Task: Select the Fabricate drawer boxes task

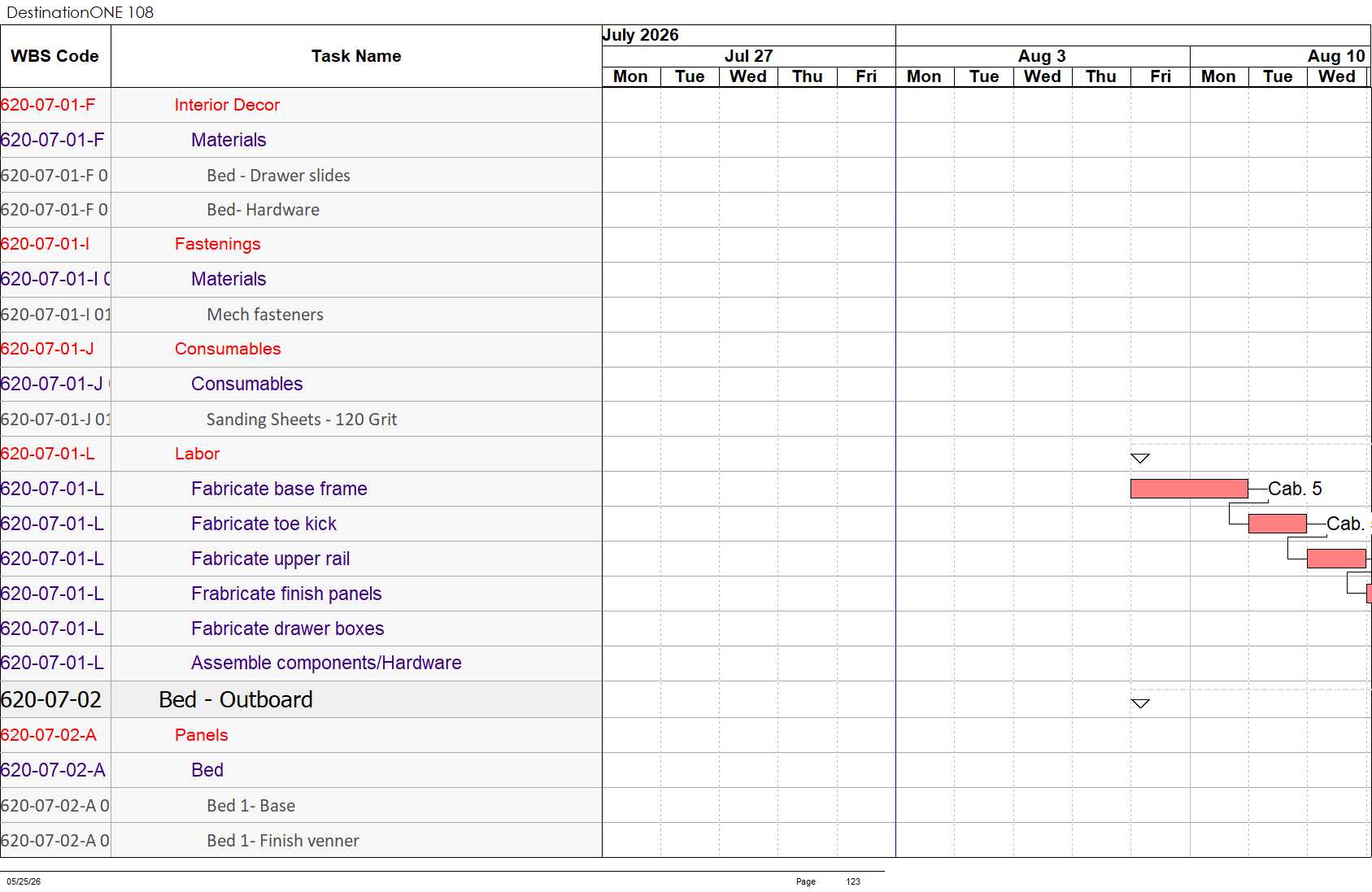Action: pos(287,629)
